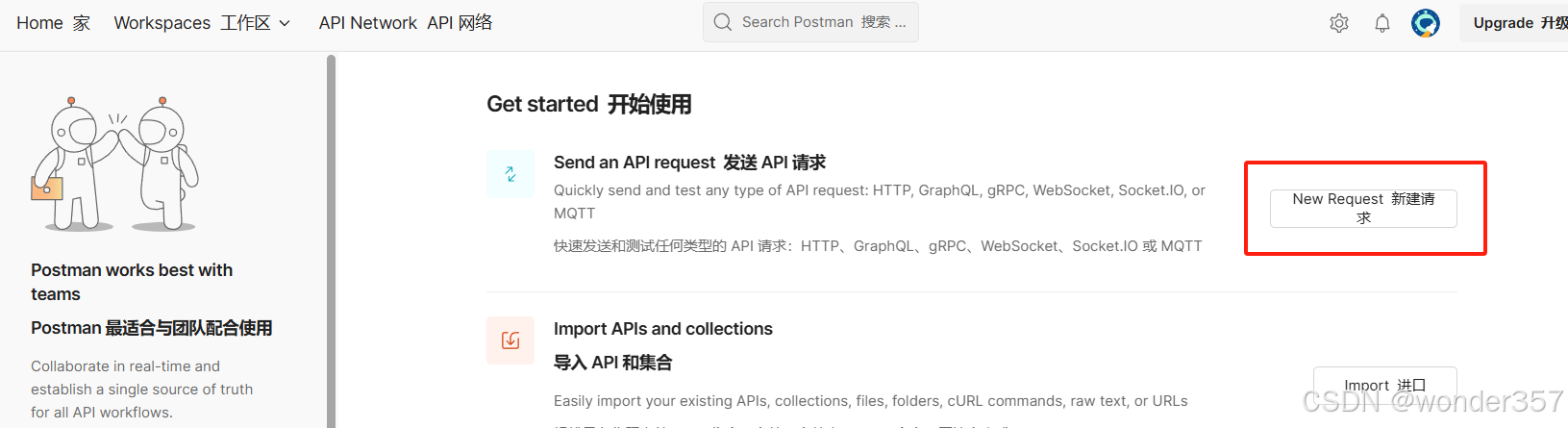Expand the Workspaces dropdown chevron
Viewport: 1568px width, 428px height.
(285, 23)
